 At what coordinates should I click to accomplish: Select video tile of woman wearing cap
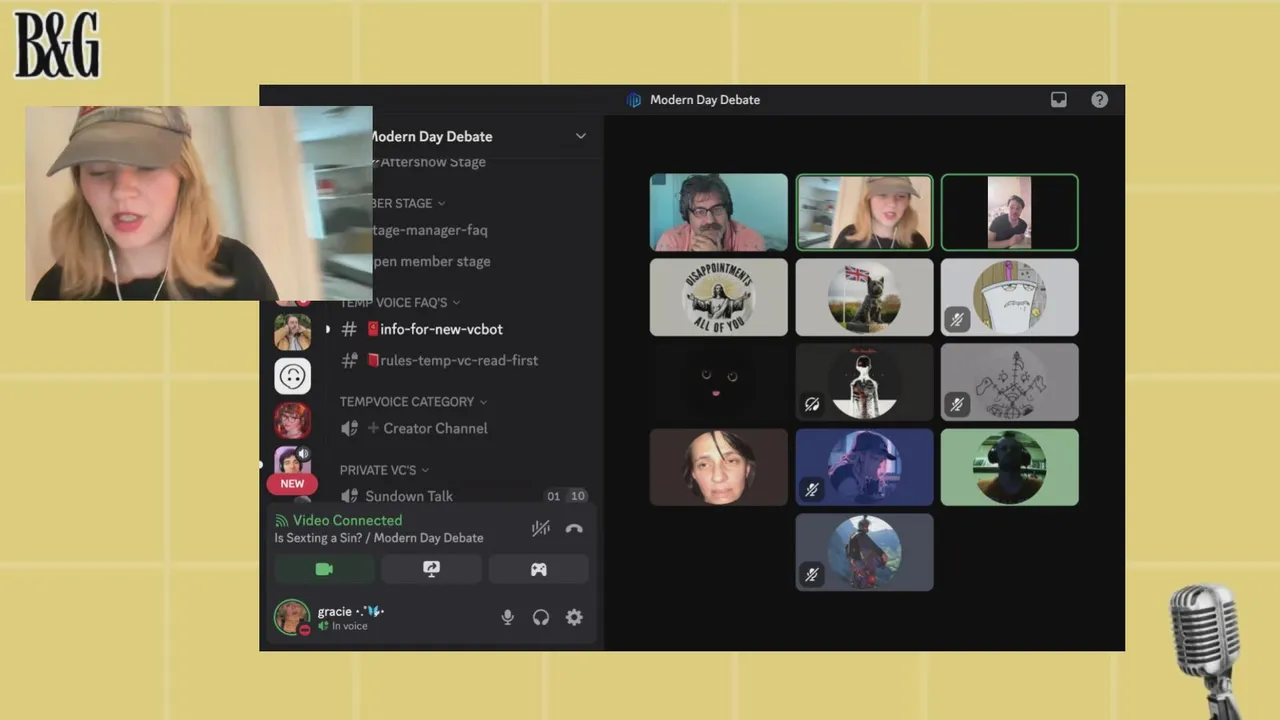864,212
